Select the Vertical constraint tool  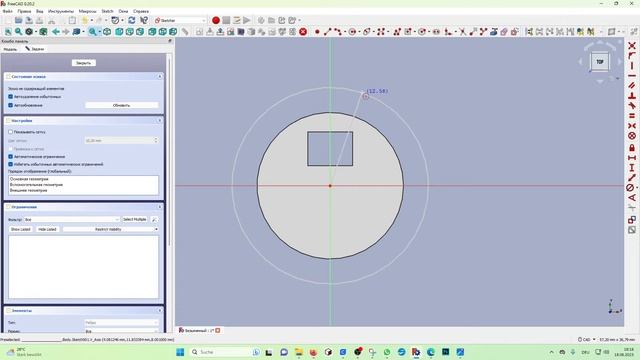coord(632,66)
